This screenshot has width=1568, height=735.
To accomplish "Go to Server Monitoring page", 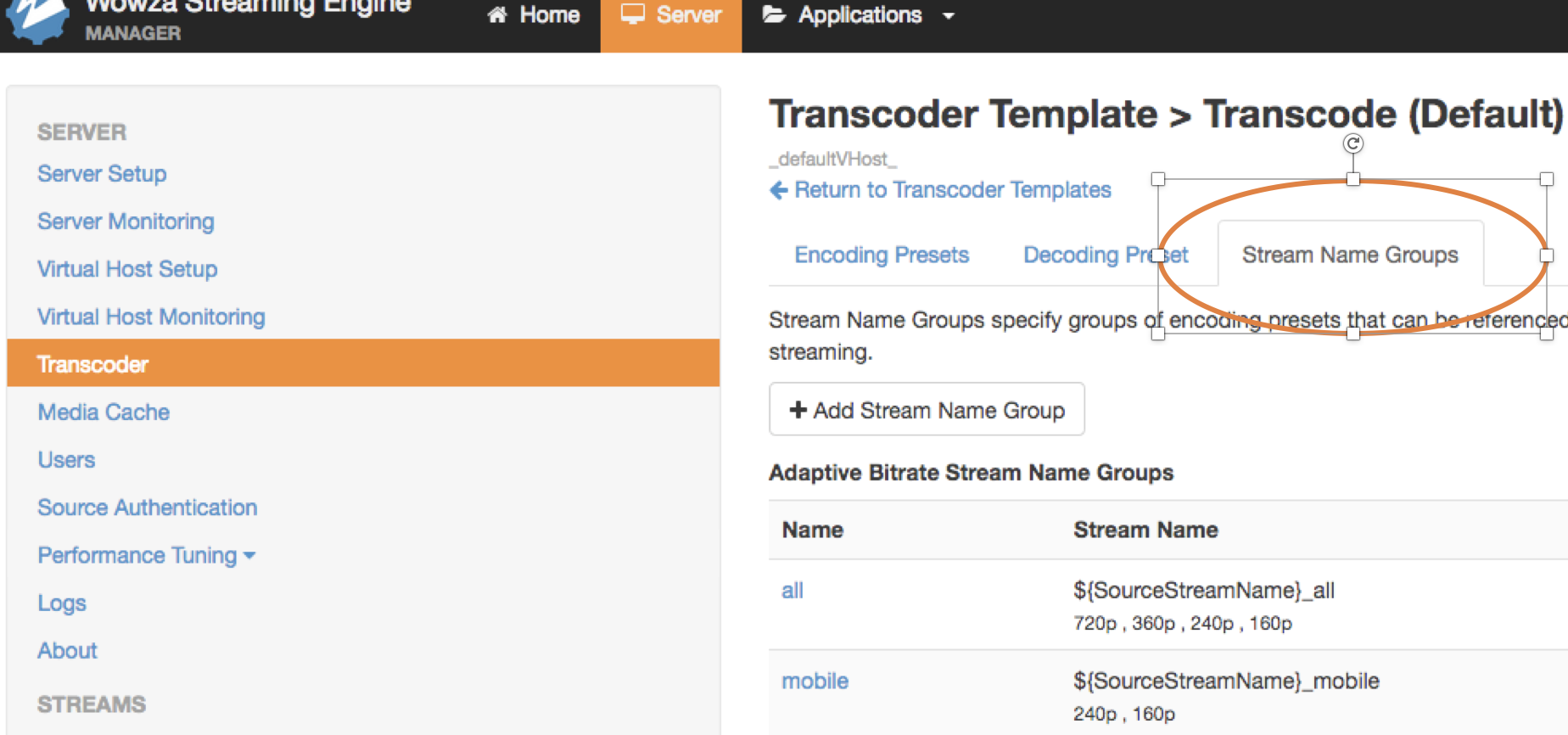I will 126,222.
